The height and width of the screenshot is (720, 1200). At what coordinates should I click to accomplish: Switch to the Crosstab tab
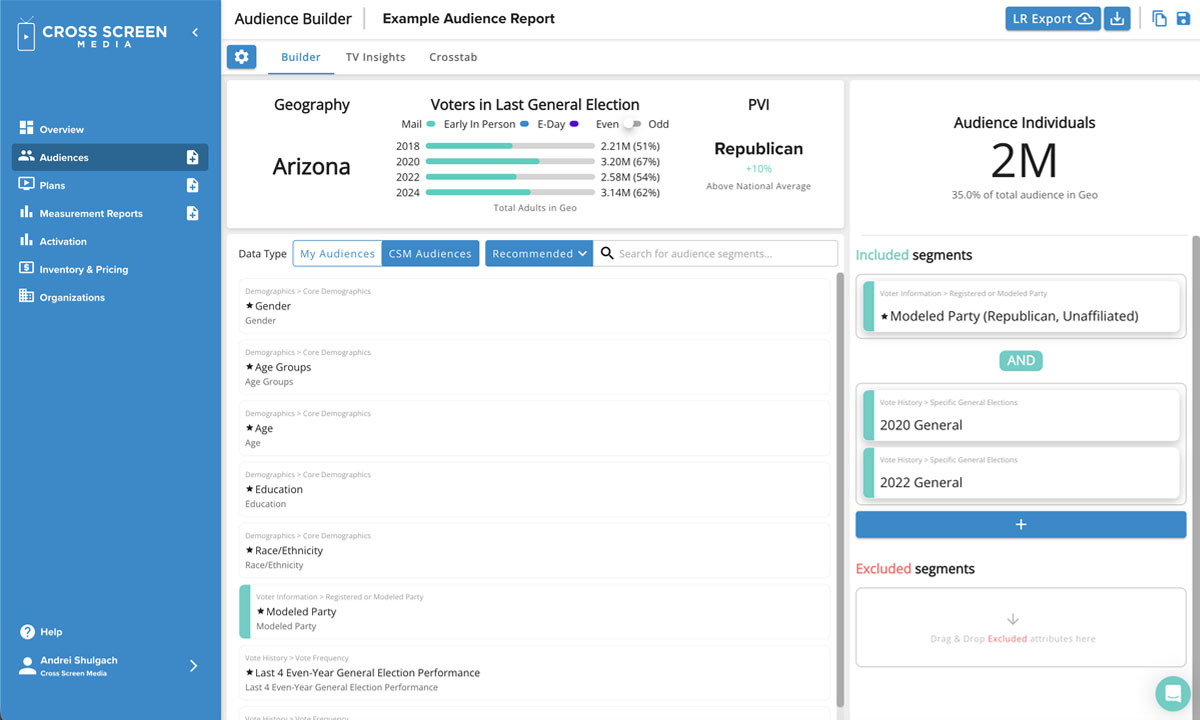point(453,57)
